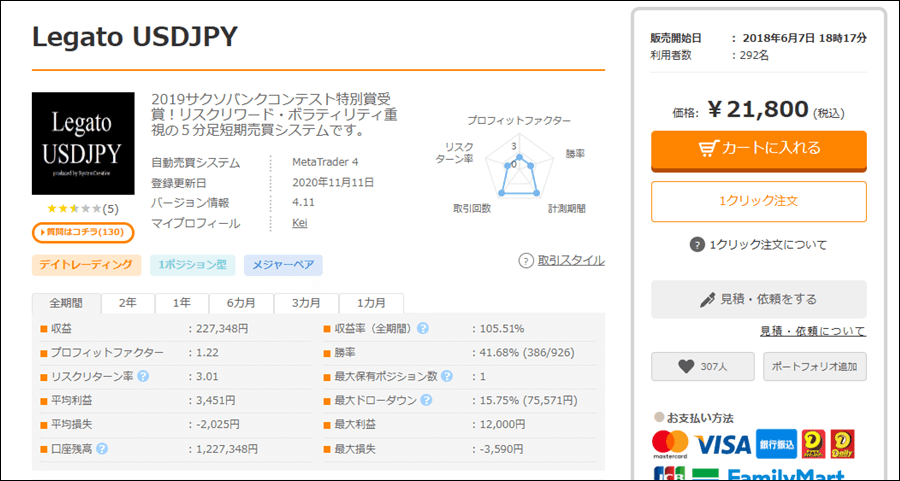Click the VISA payment logo
The width and height of the screenshot is (900, 481).
click(x=722, y=445)
